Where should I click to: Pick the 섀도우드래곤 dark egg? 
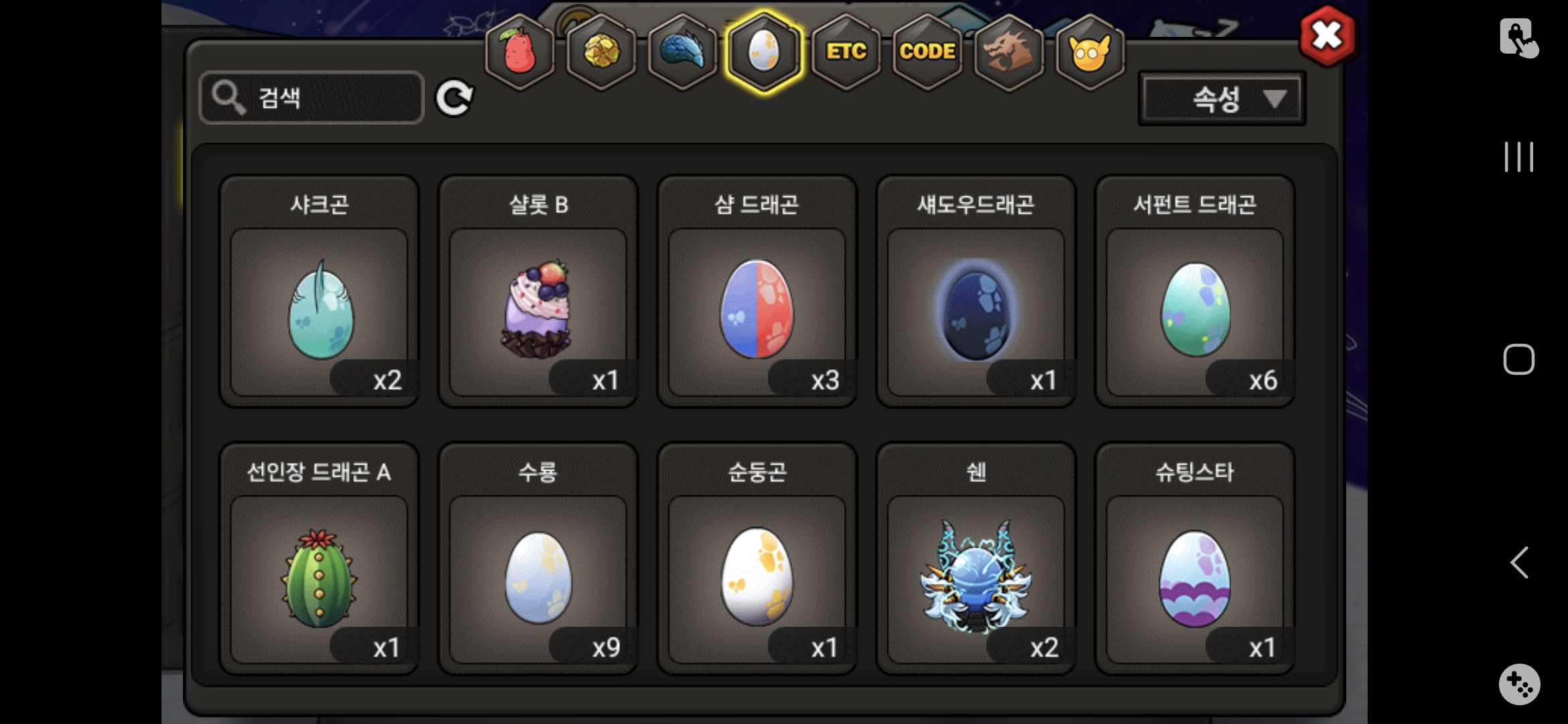click(x=976, y=291)
